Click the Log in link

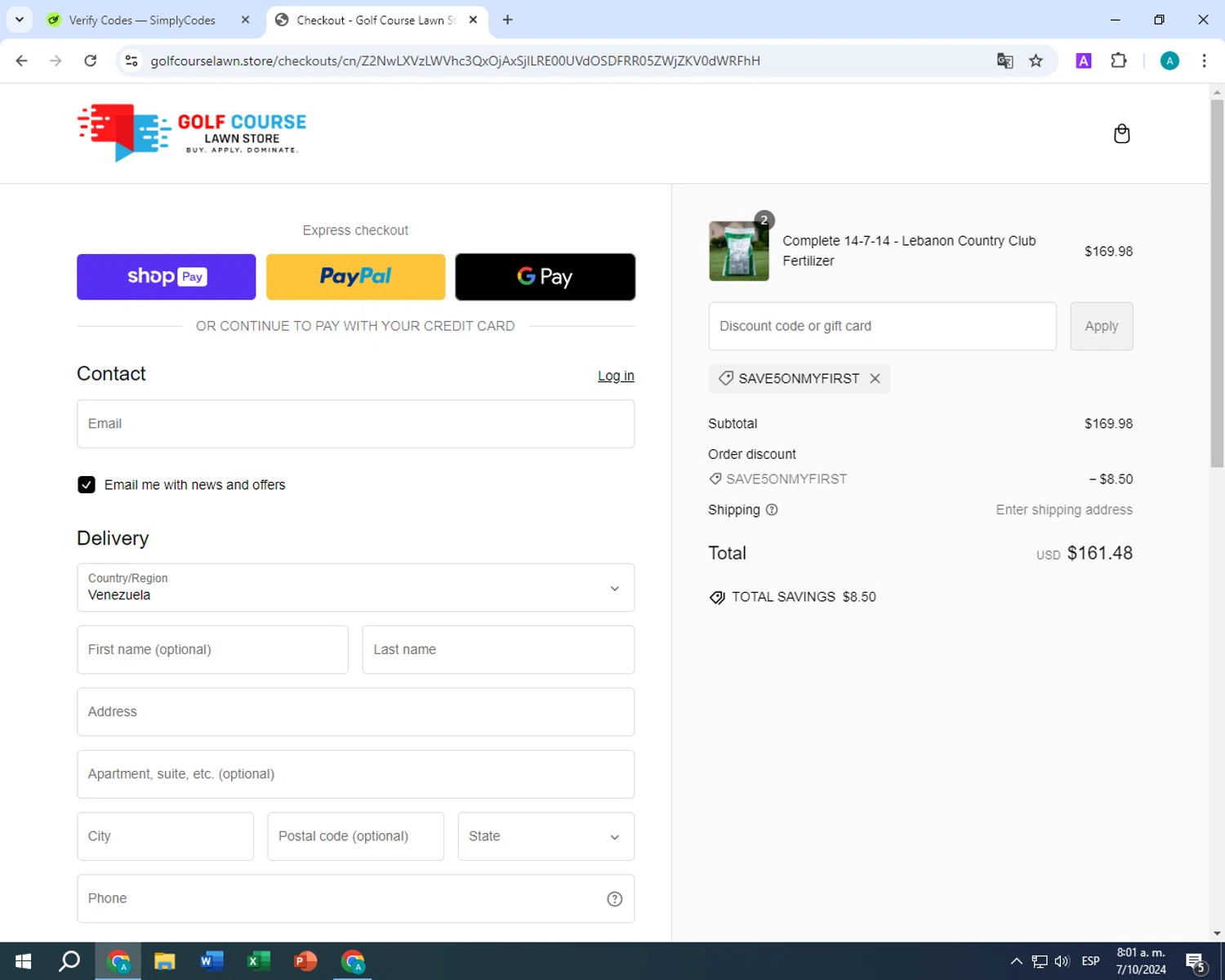[616, 376]
